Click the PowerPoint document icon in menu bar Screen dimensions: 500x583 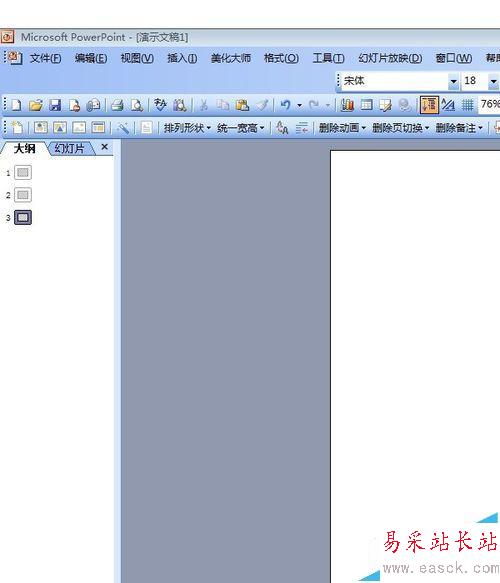pos(15,58)
